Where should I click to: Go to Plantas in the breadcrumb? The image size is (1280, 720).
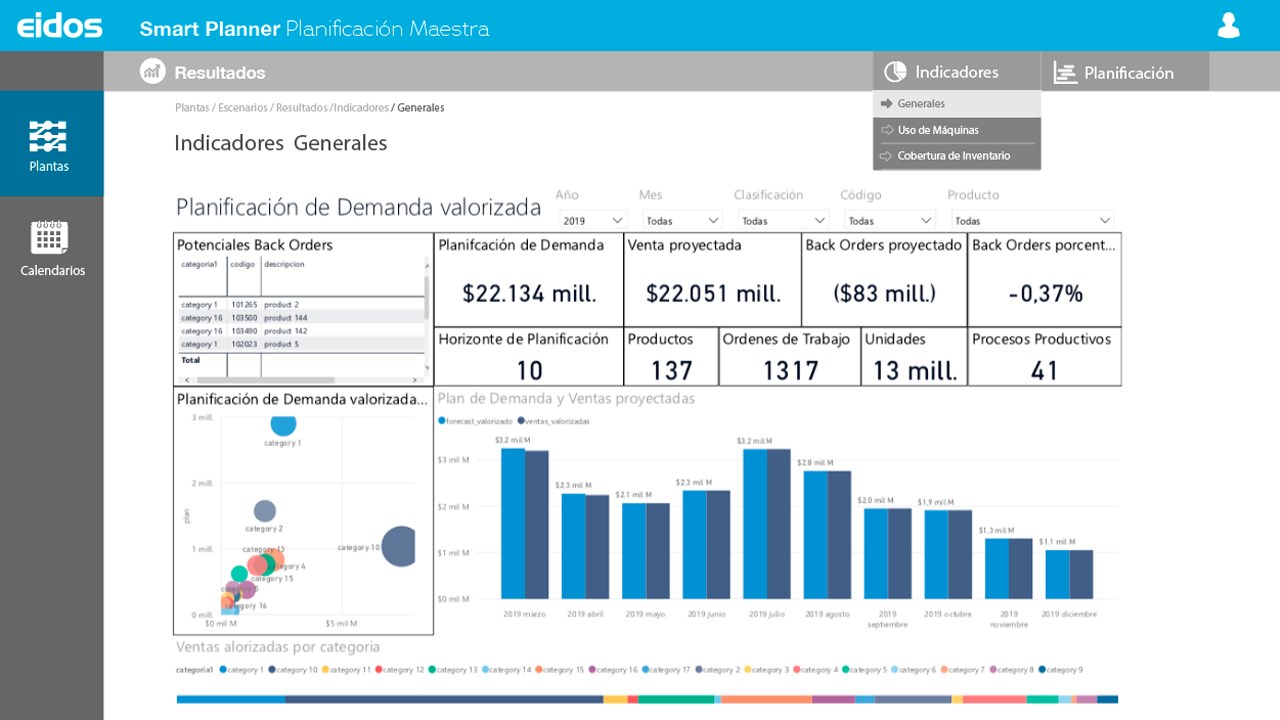192,108
